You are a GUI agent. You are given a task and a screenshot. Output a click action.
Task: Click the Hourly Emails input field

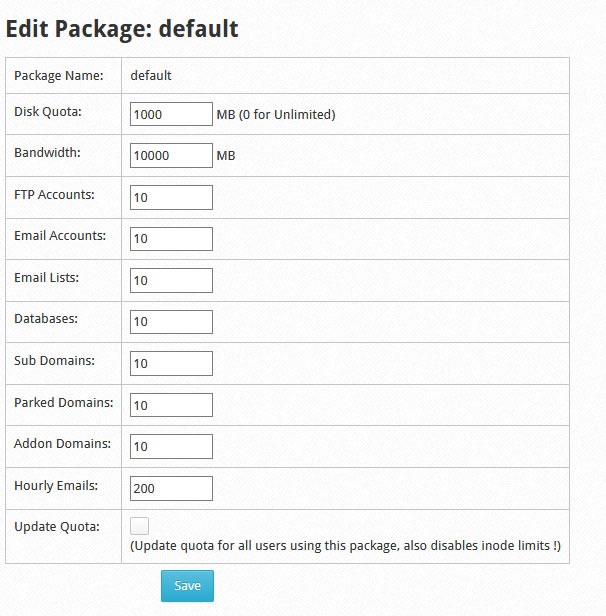coord(171,488)
